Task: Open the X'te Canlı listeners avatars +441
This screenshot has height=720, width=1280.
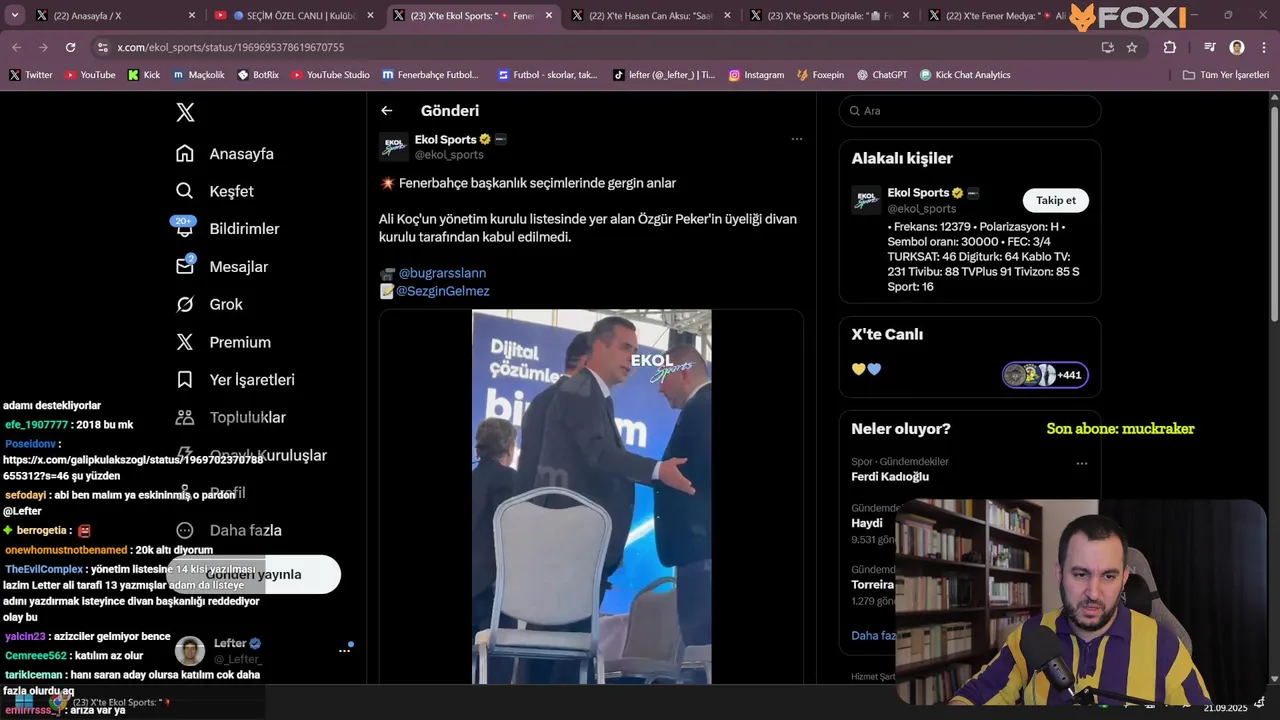Action: 1045,375
